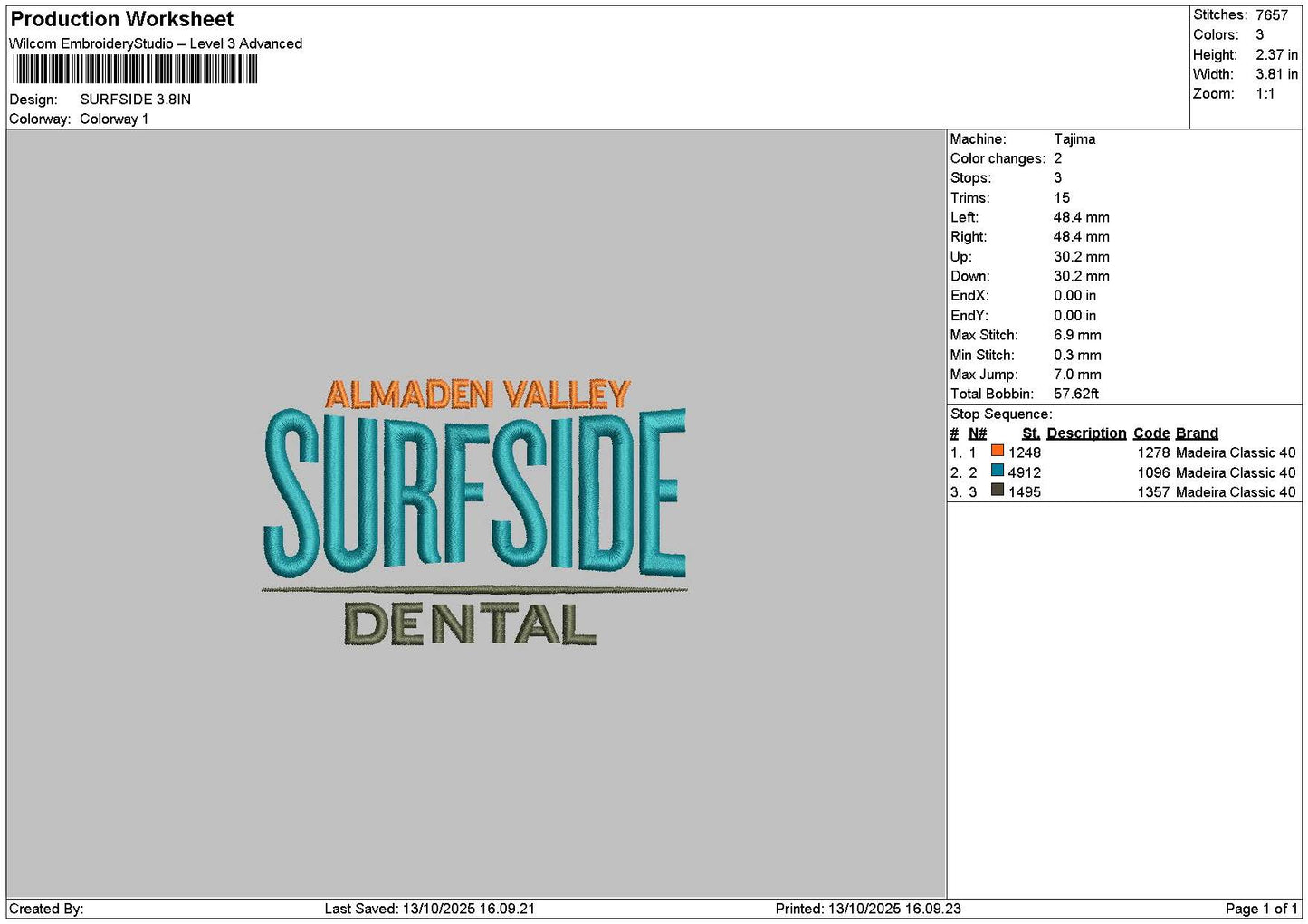Click the Machine value 'Tajima'

tap(1074, 139)
